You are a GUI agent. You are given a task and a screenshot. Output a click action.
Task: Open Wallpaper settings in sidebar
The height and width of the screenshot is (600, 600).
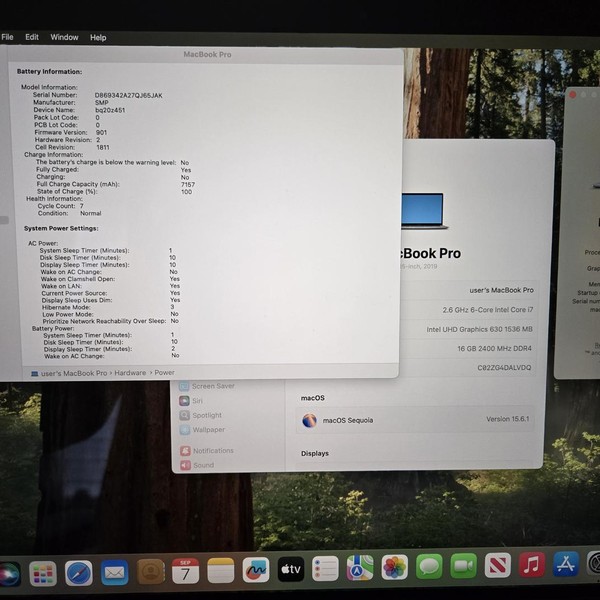click(202, 430)
